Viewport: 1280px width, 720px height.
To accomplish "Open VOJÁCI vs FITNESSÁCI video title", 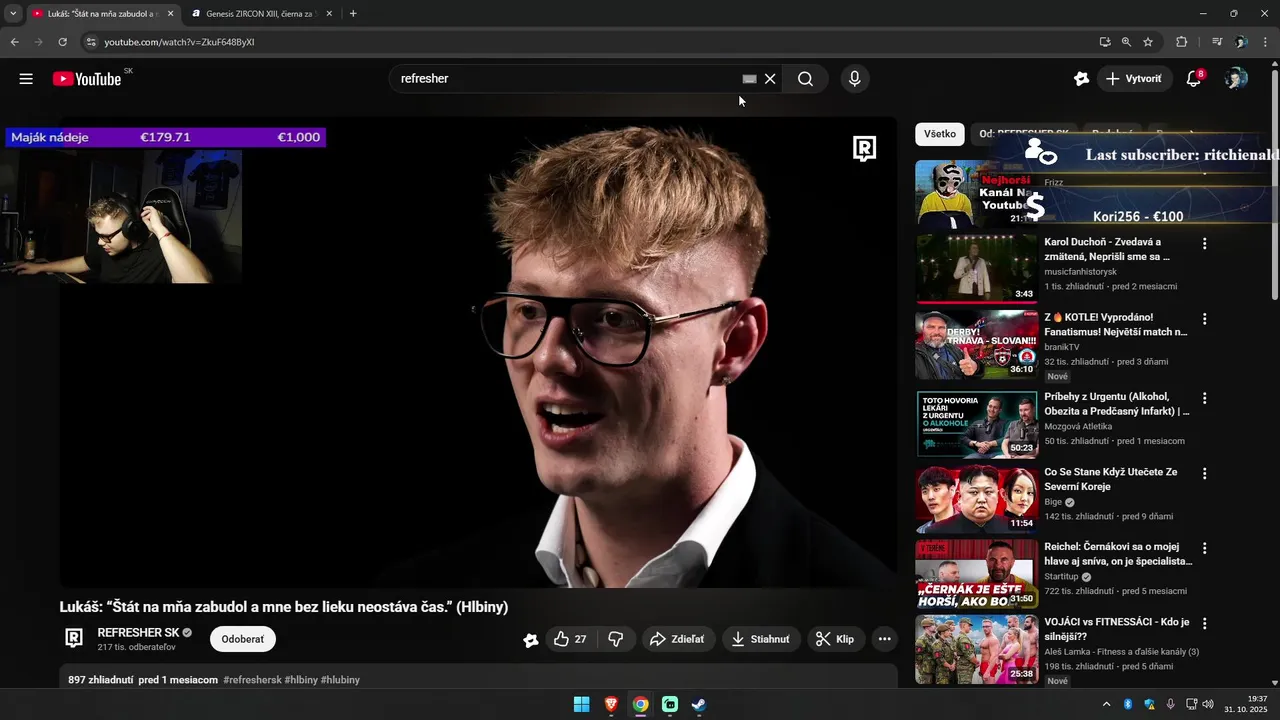I will (x=1117, y=629).
